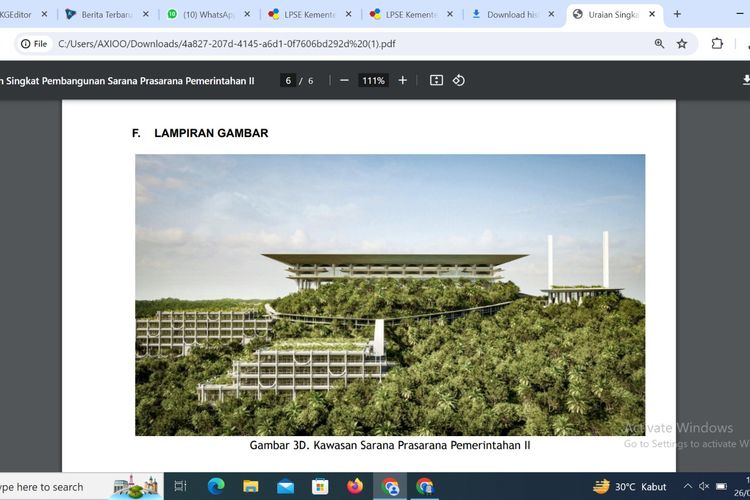Rotate the PDF document counterclockwise
The width and height of the screenshot is (750, 500).
coord(459,80)
